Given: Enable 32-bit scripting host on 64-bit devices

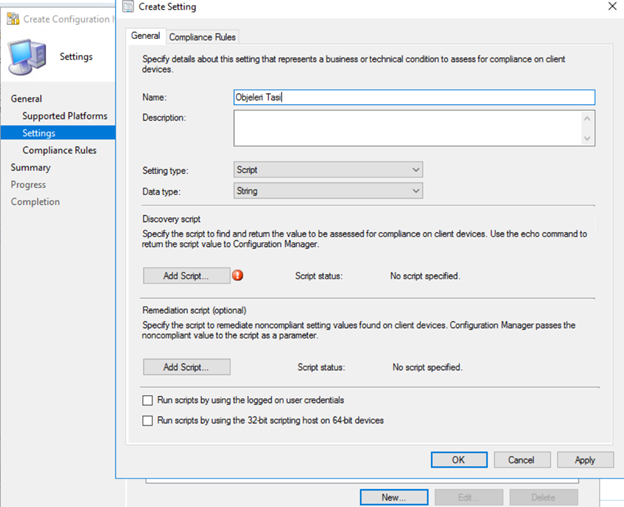Looking at the screenshot, I should 148,420.
